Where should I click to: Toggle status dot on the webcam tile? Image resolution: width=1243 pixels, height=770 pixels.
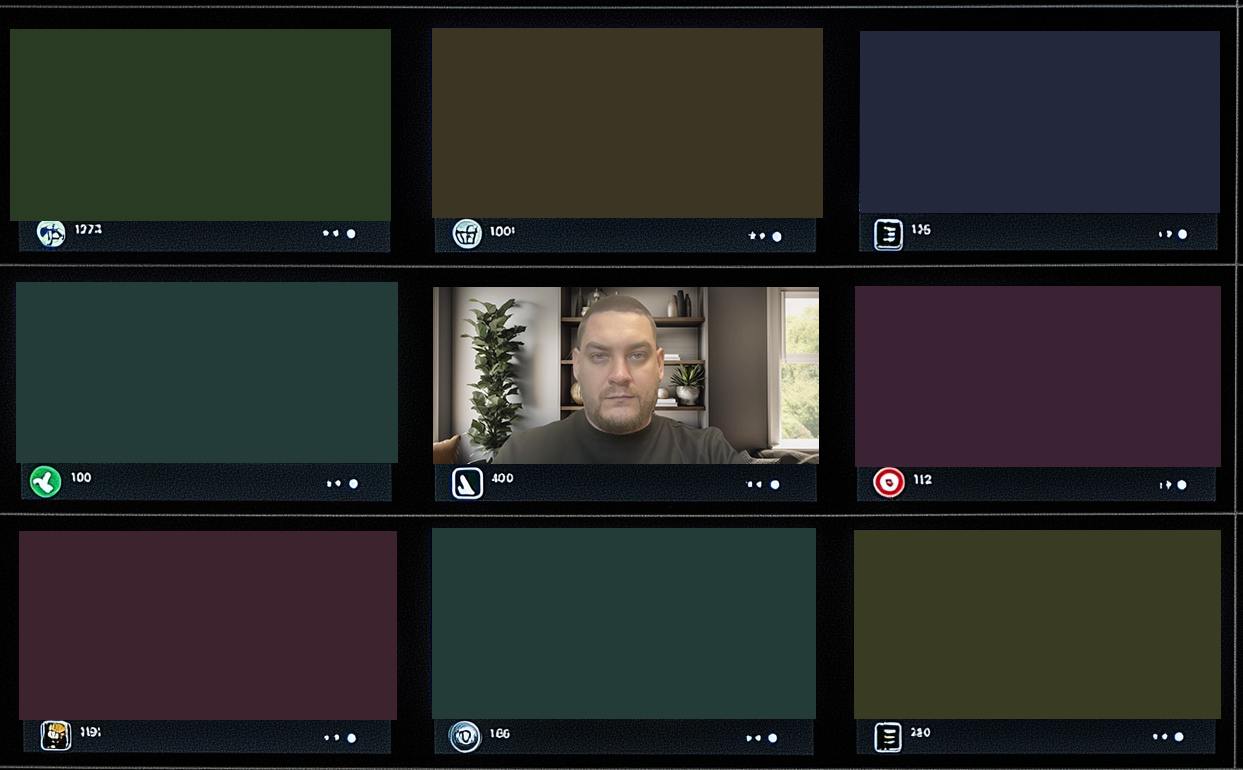pos(774,485)
